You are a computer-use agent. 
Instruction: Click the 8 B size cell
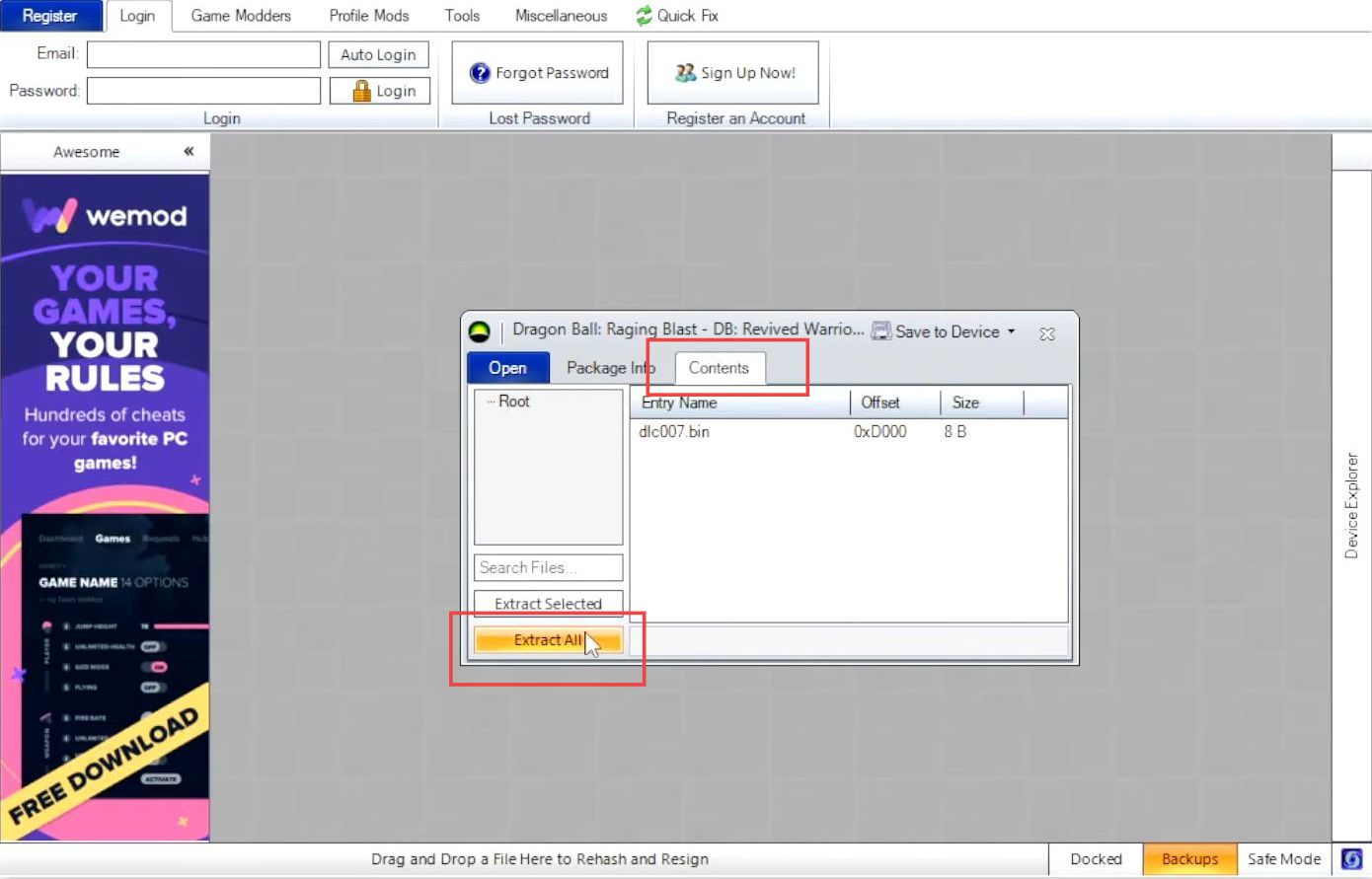point(954,431)
